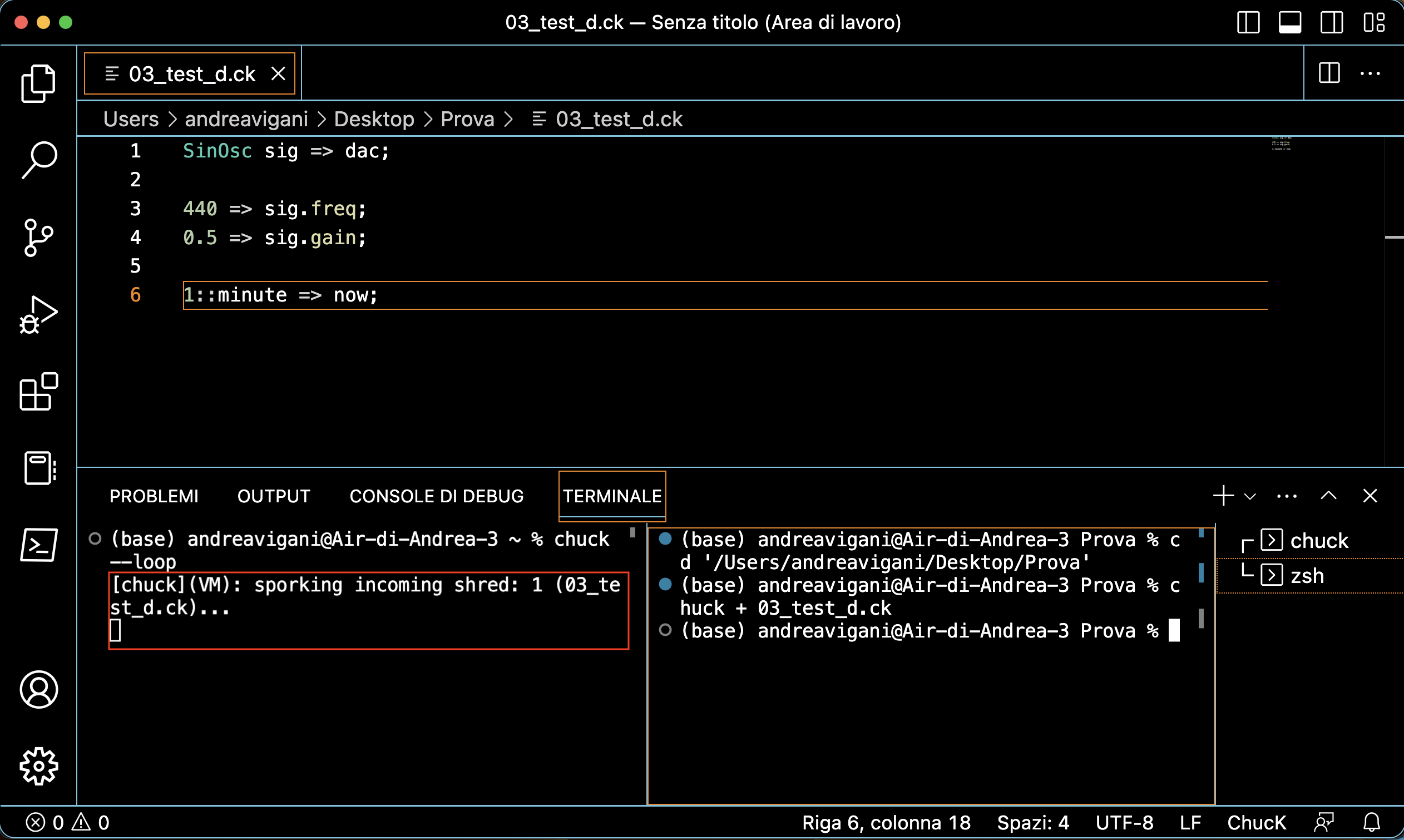Viewport: 1404px width, 840px height.
Task: Change indentation via Spazi: 4
Action: pos(1033,822)
